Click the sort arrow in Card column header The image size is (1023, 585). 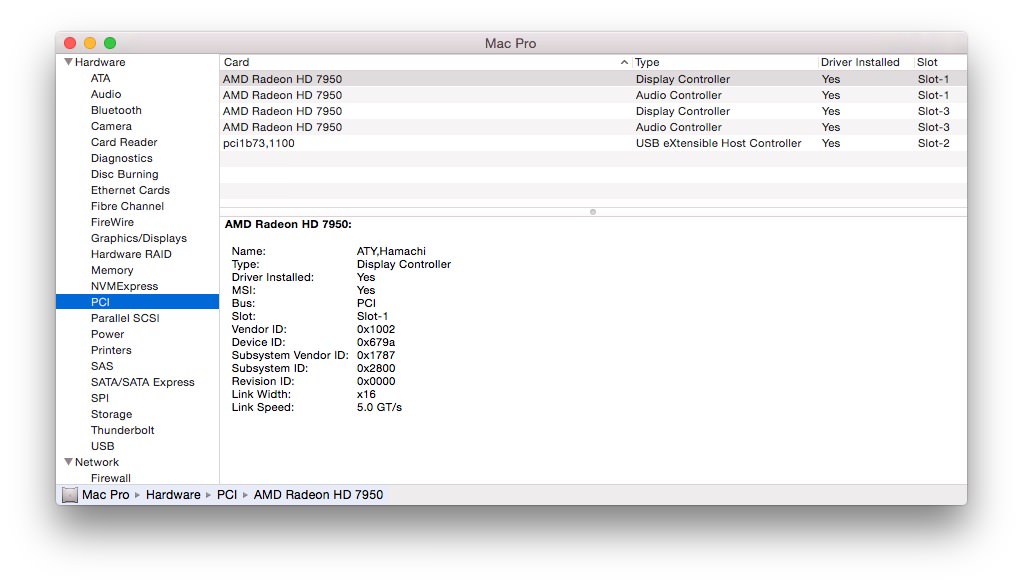click(x=624, y=62)
